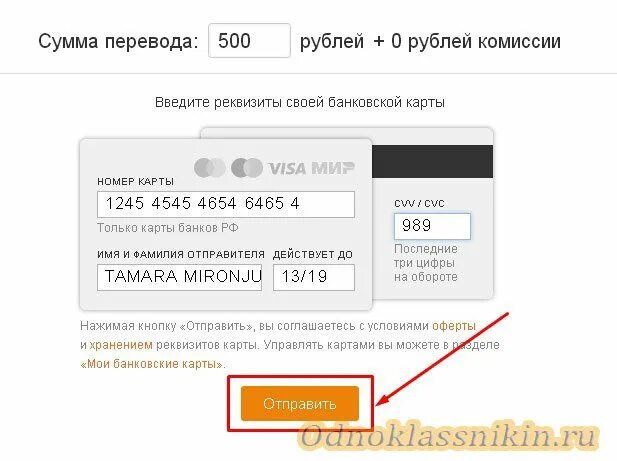Open the «Мои банковские карты» link

[x=151, y=364]
